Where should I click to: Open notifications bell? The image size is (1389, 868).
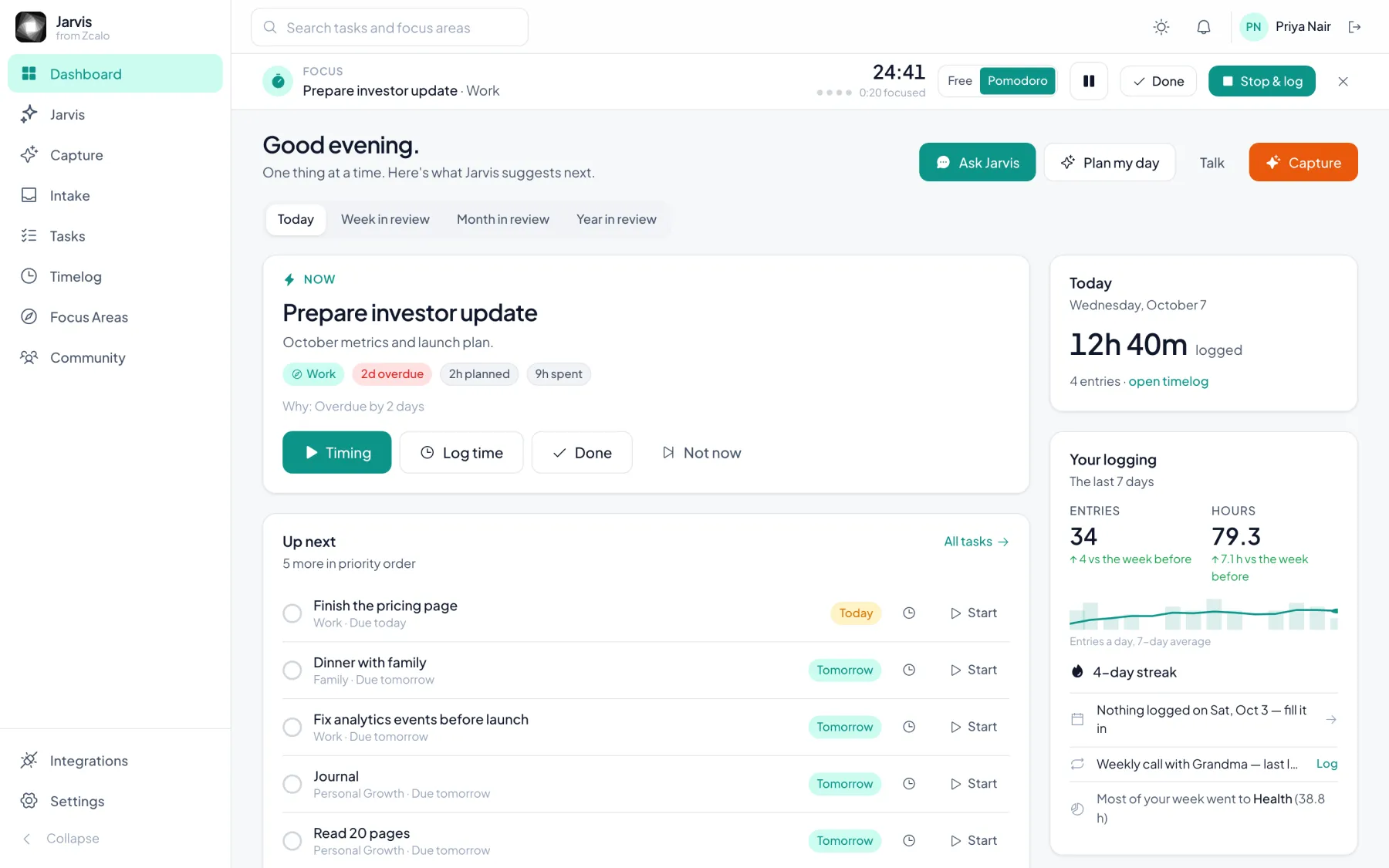point(1204,27)
